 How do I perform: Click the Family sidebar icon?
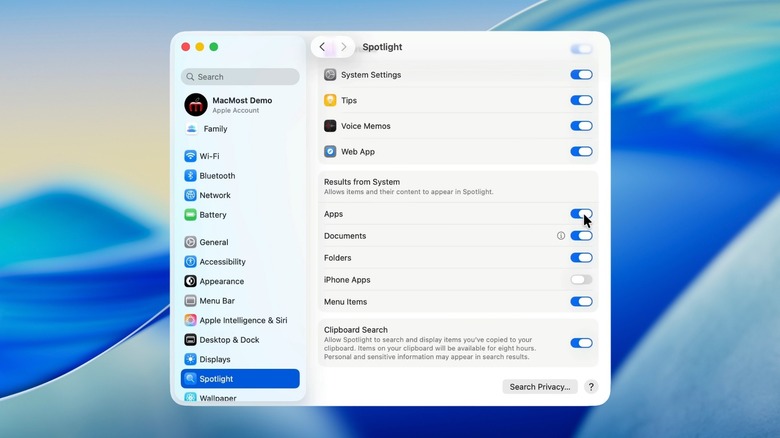pos(192,128)
